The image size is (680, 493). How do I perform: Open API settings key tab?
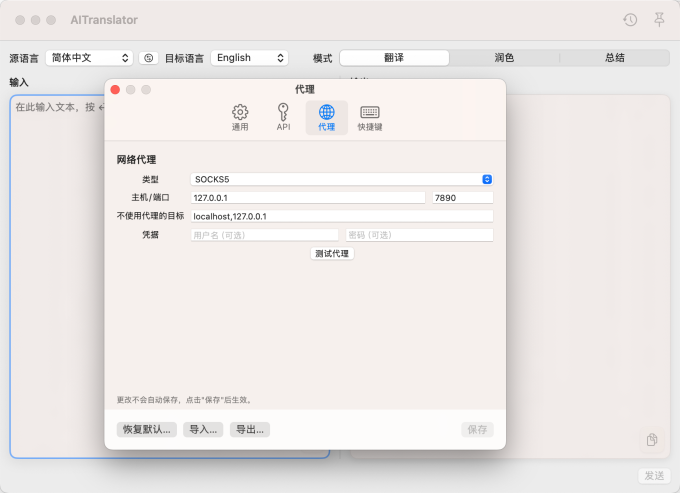283,118
